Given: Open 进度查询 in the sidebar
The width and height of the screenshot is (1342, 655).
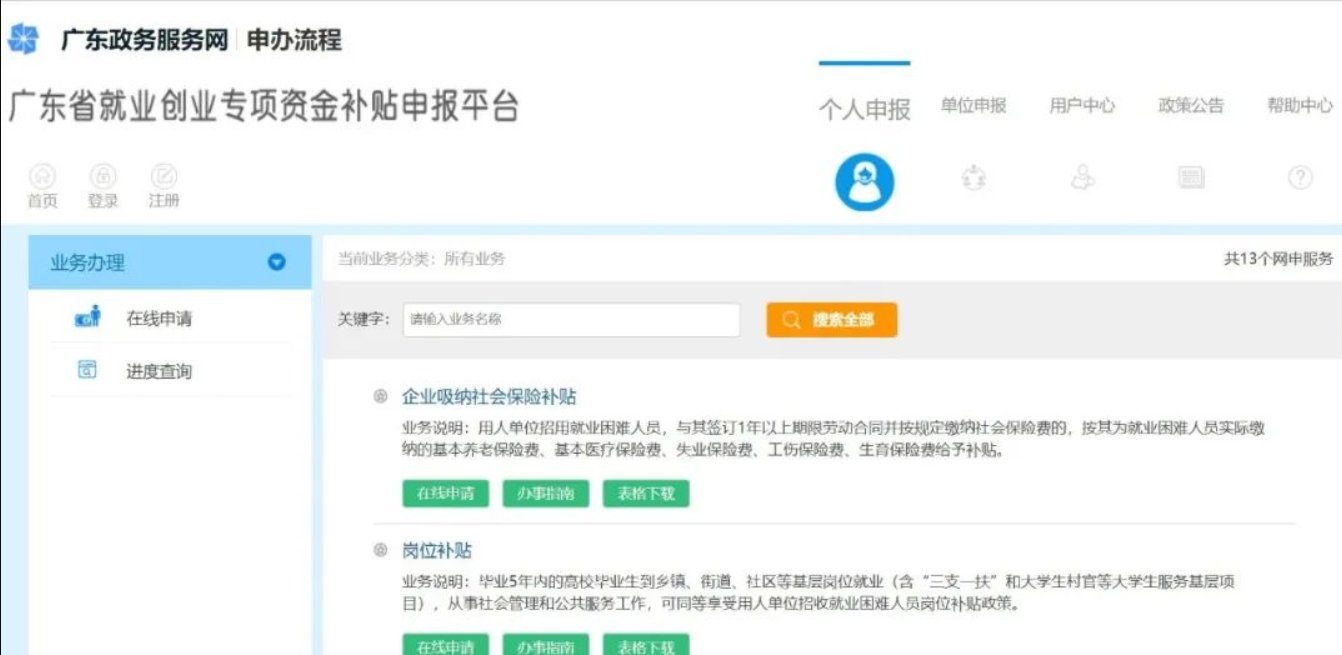Looking at the screenshot, I should pos(159,371).
